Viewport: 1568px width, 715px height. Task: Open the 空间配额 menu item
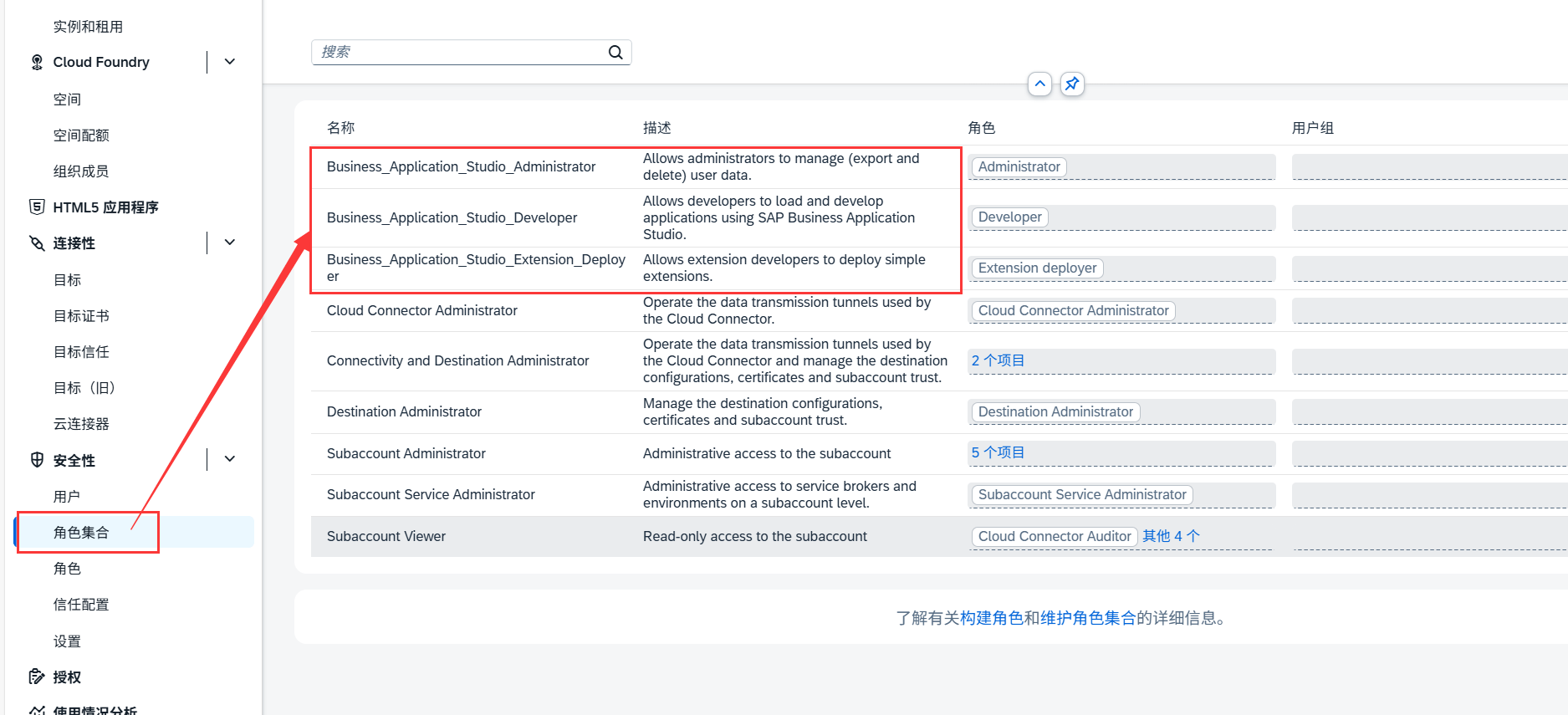[81, 135]
